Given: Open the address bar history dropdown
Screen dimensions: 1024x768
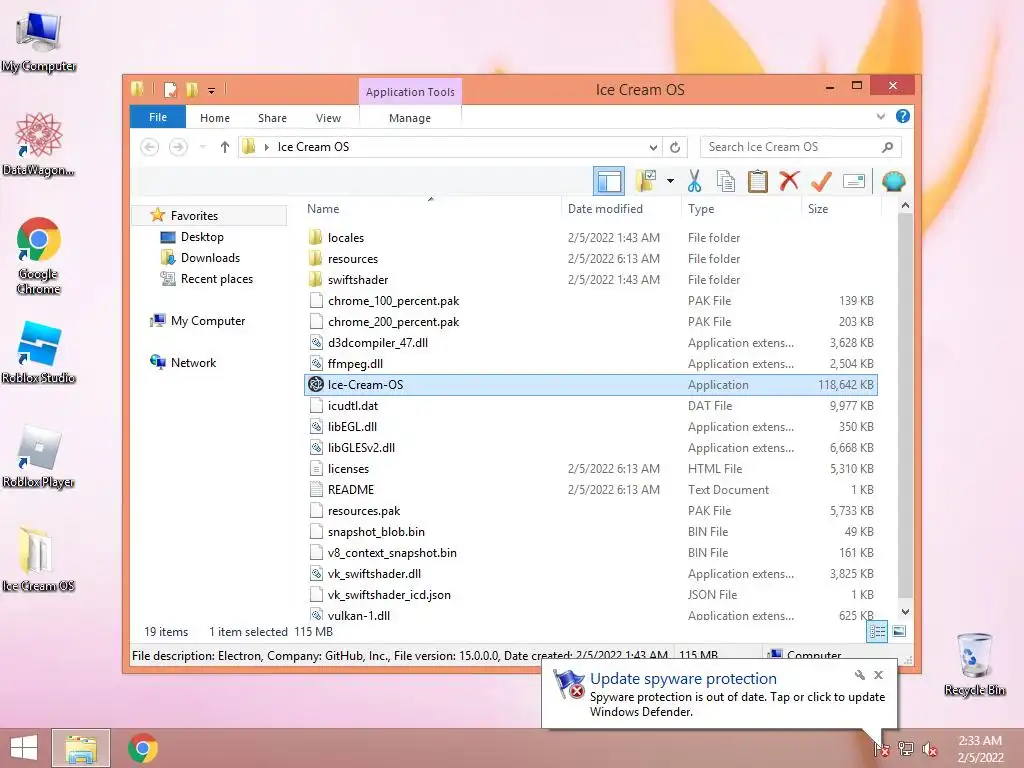Looking at the screenshot, I should pyautogui.click(x=653, y=147).
